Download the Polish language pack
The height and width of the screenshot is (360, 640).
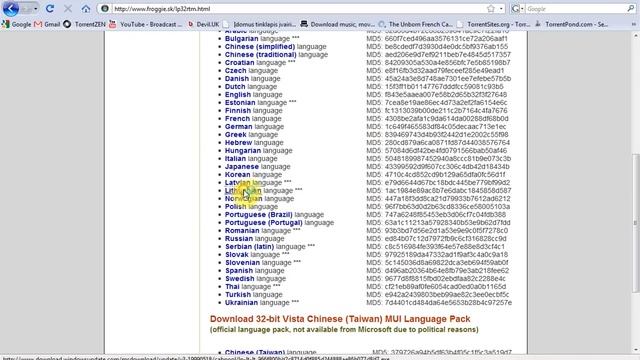pyautogui.click(x=236, y=207)
